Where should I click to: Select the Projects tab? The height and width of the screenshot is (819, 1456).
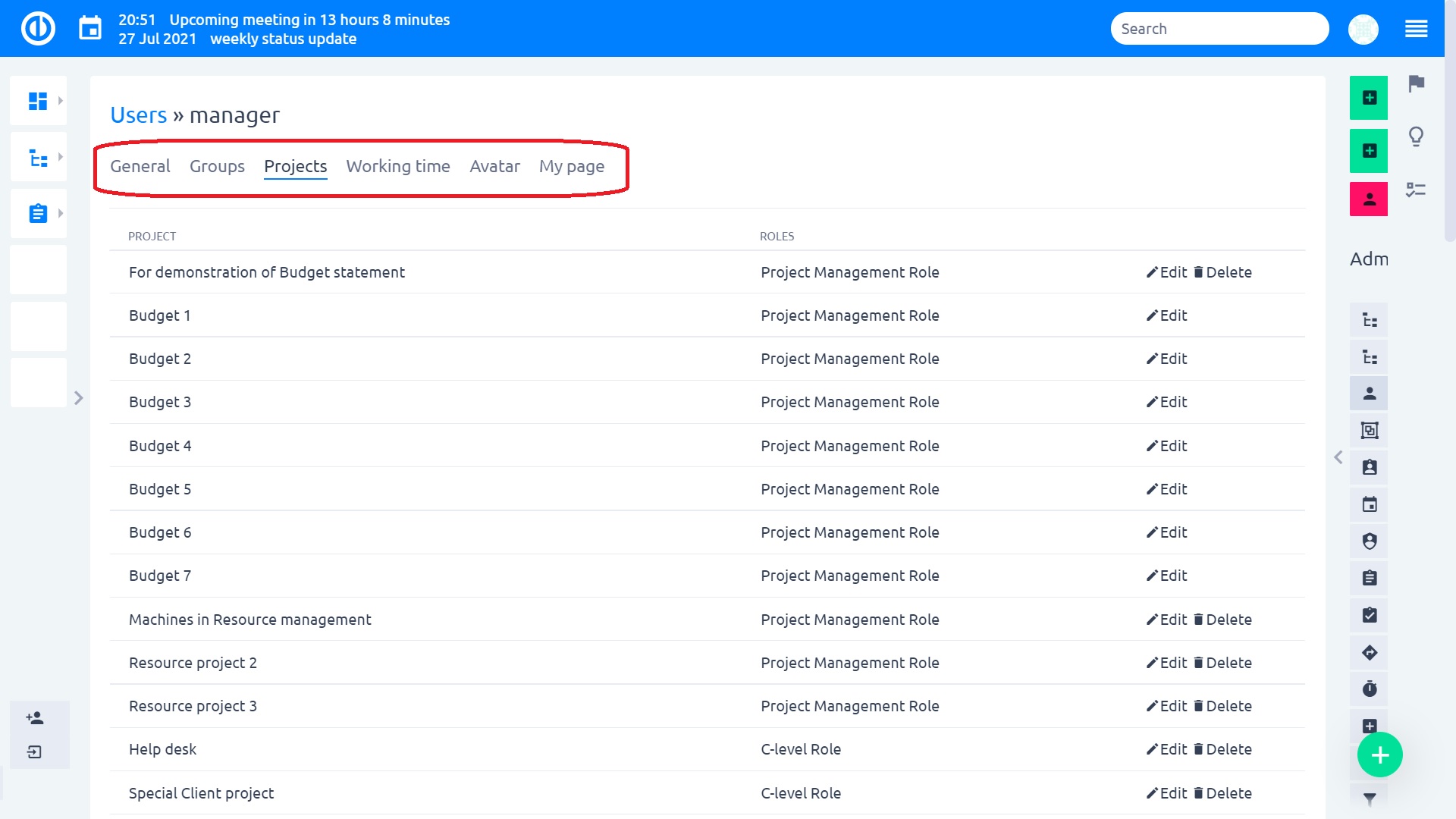[295, 166]
